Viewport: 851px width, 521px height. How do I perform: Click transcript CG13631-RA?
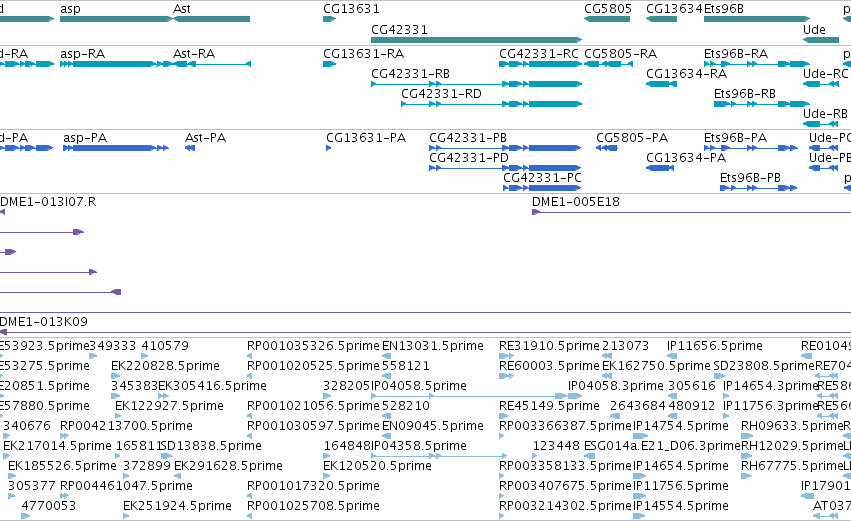click(329, 64)
